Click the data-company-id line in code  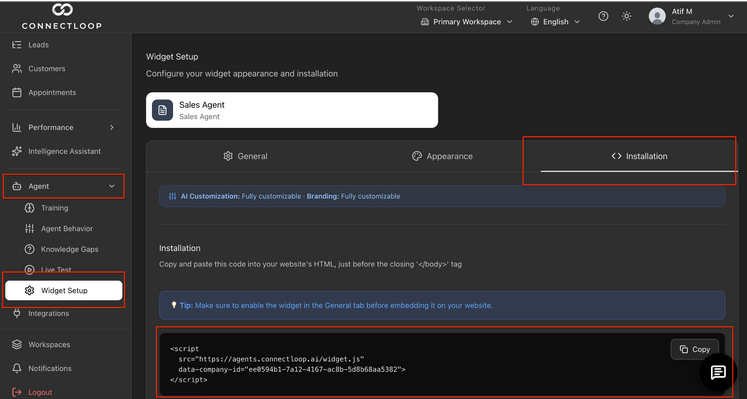(292, 369)
